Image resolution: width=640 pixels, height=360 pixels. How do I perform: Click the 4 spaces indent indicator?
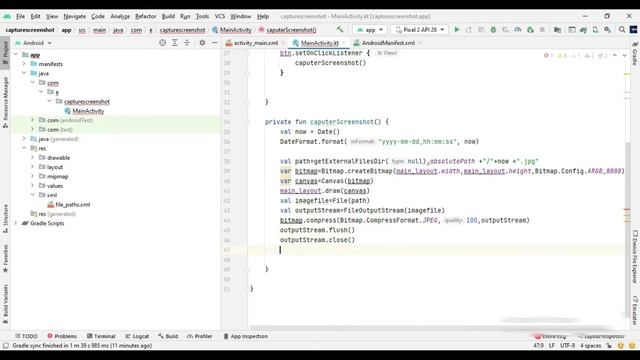(x=591, y=346)
